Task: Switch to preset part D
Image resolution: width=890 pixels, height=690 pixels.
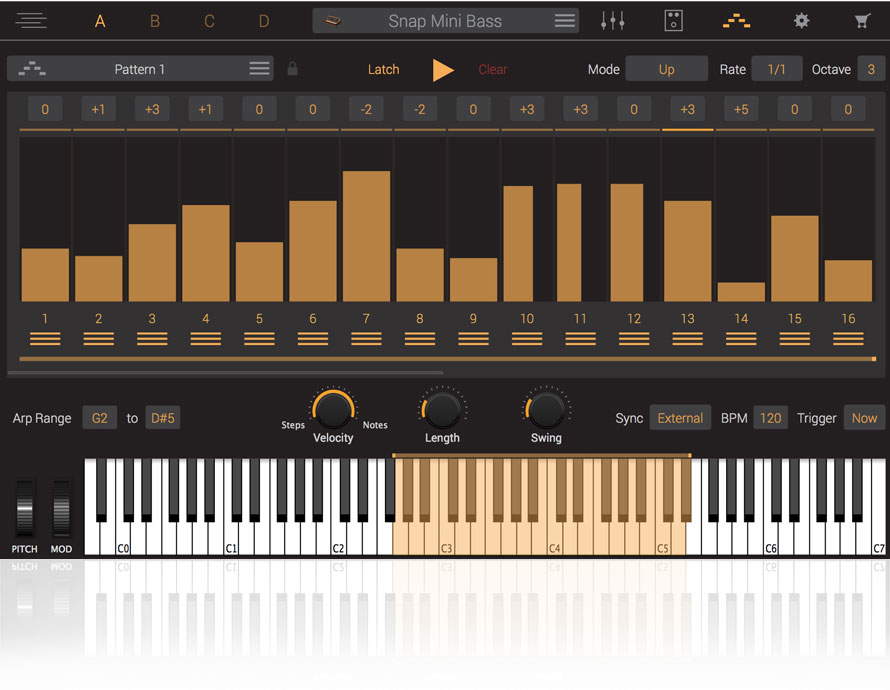Action: coord(264,21)
